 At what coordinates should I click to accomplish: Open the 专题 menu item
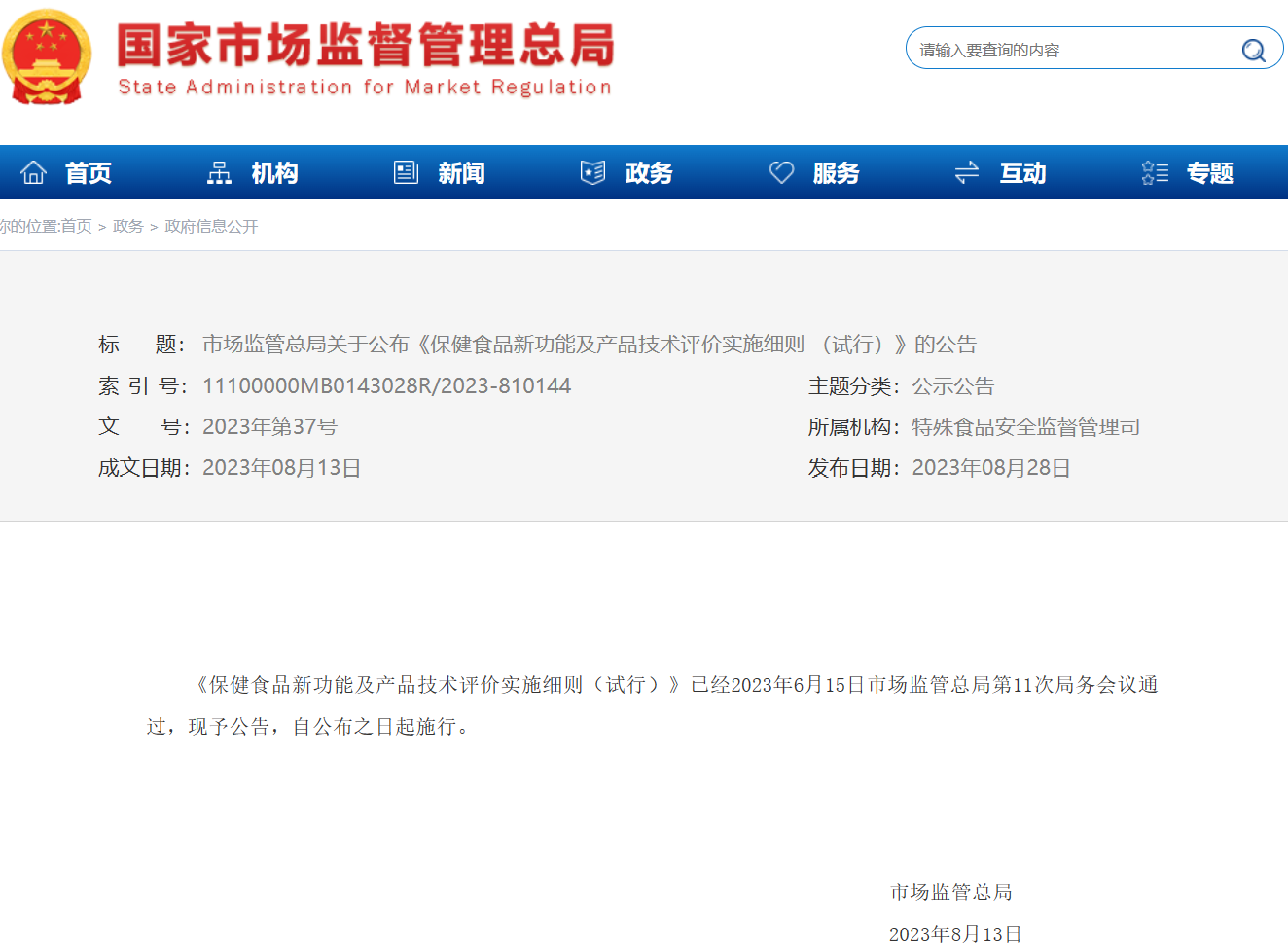point(1209,173)
